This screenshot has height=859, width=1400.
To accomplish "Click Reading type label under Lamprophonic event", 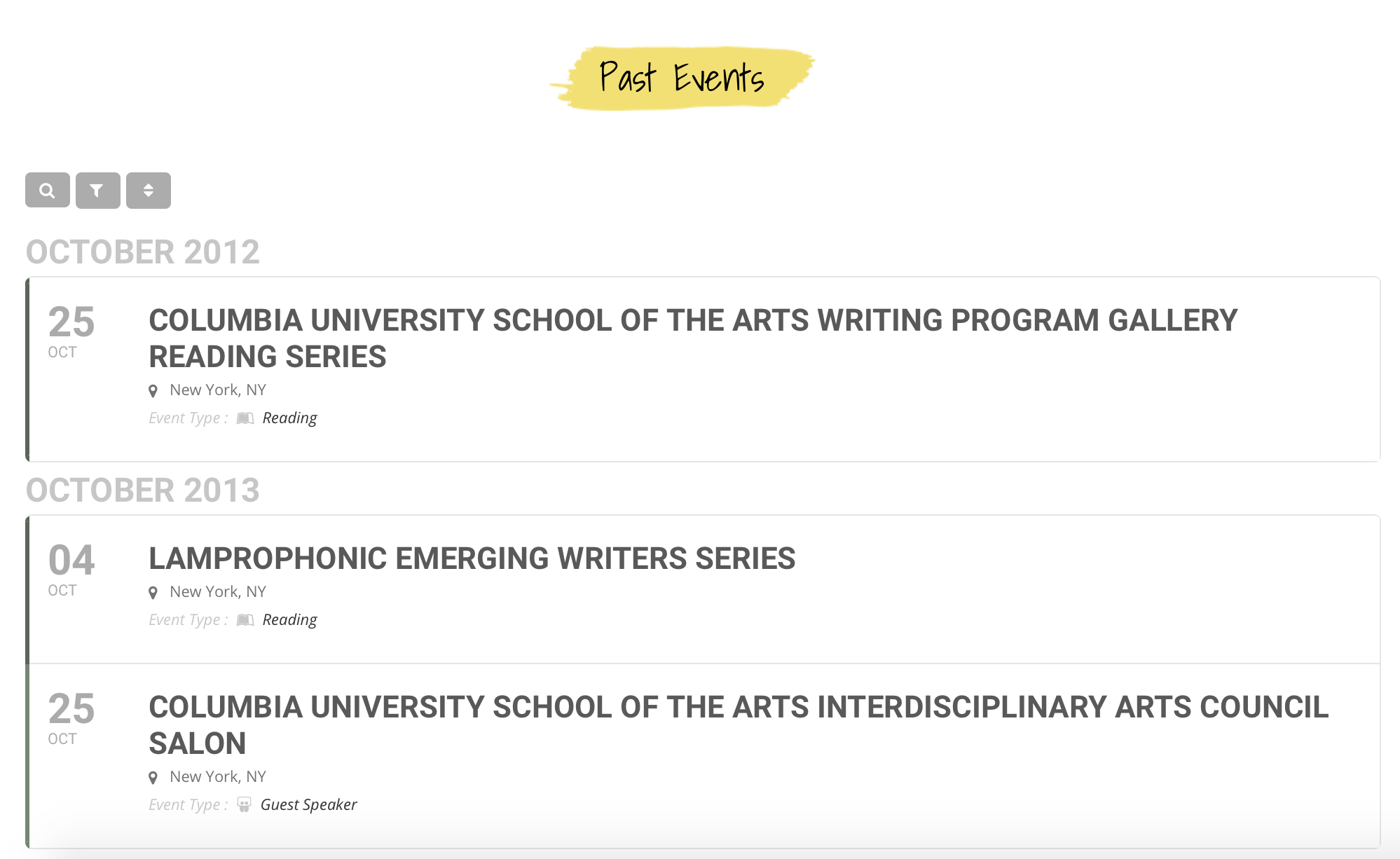I will tap(289, 620).
